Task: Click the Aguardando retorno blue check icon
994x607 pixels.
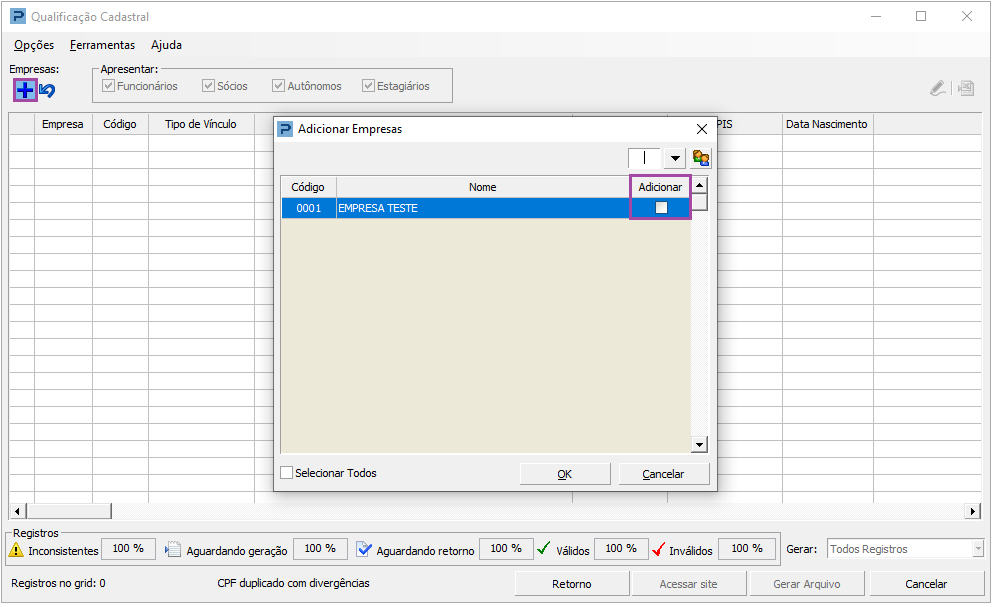Action: coord(364,549)
